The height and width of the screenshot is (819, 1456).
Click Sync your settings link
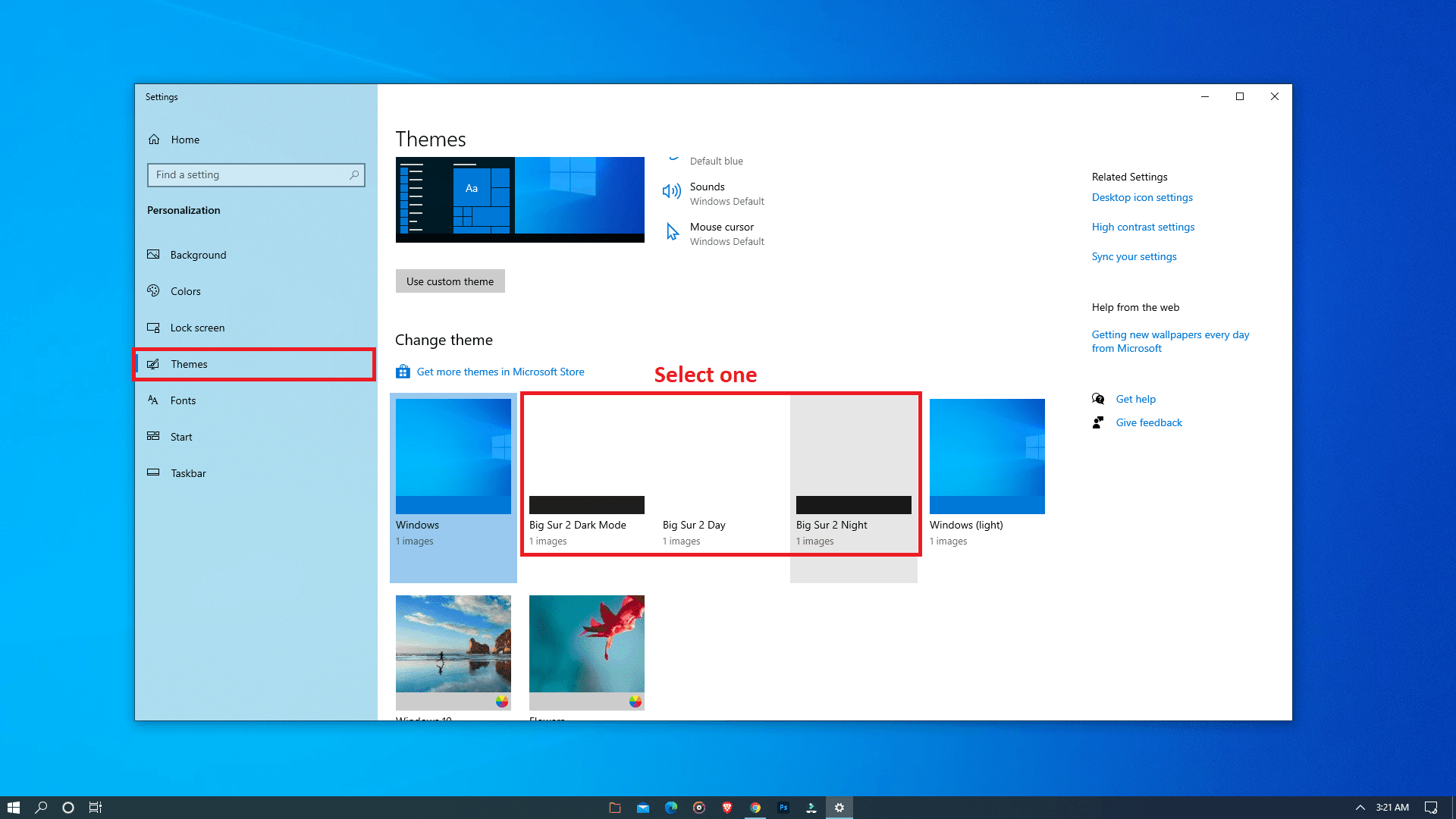tap(1134, 256)
